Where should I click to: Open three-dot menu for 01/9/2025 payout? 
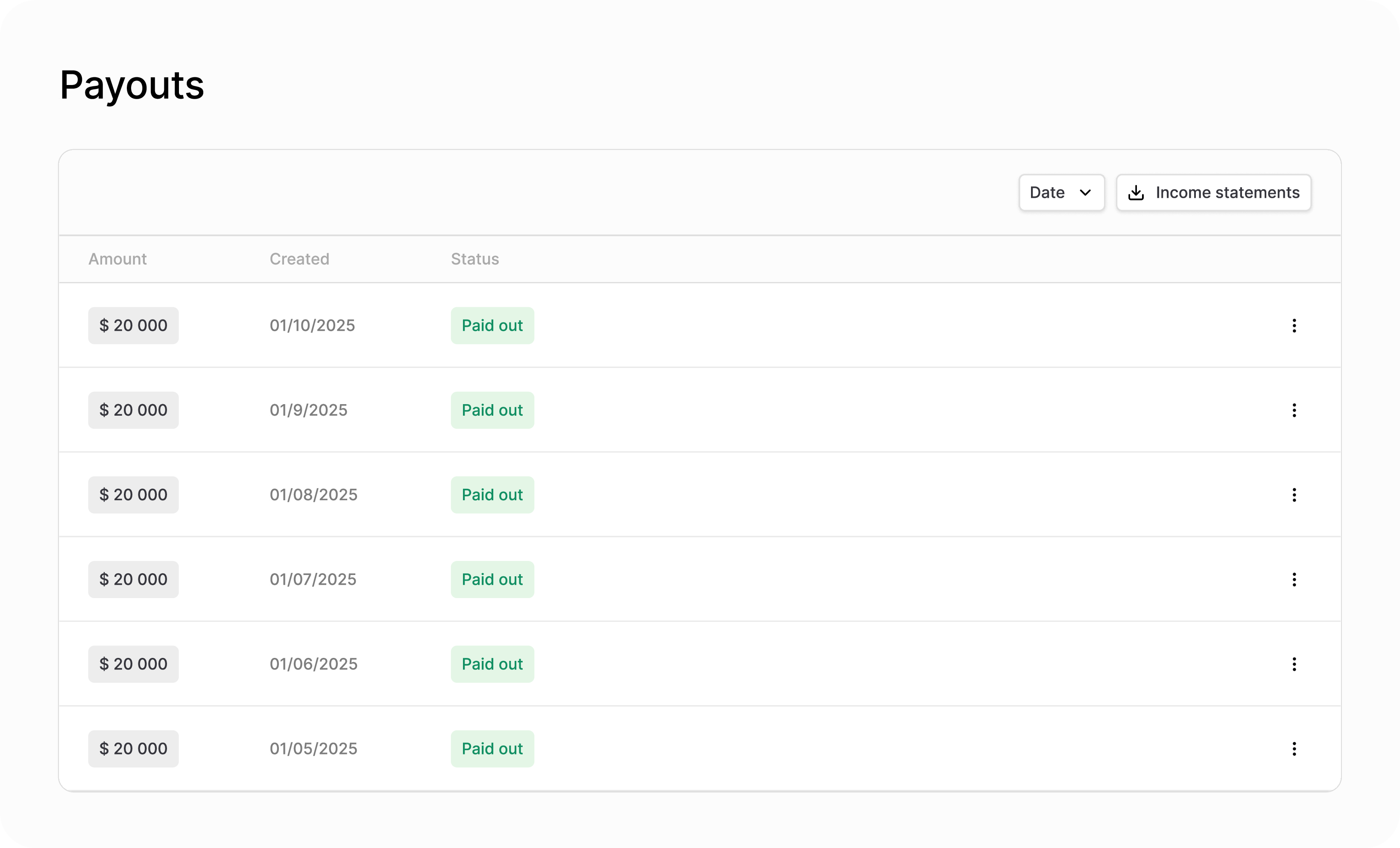coord(1294,411)
